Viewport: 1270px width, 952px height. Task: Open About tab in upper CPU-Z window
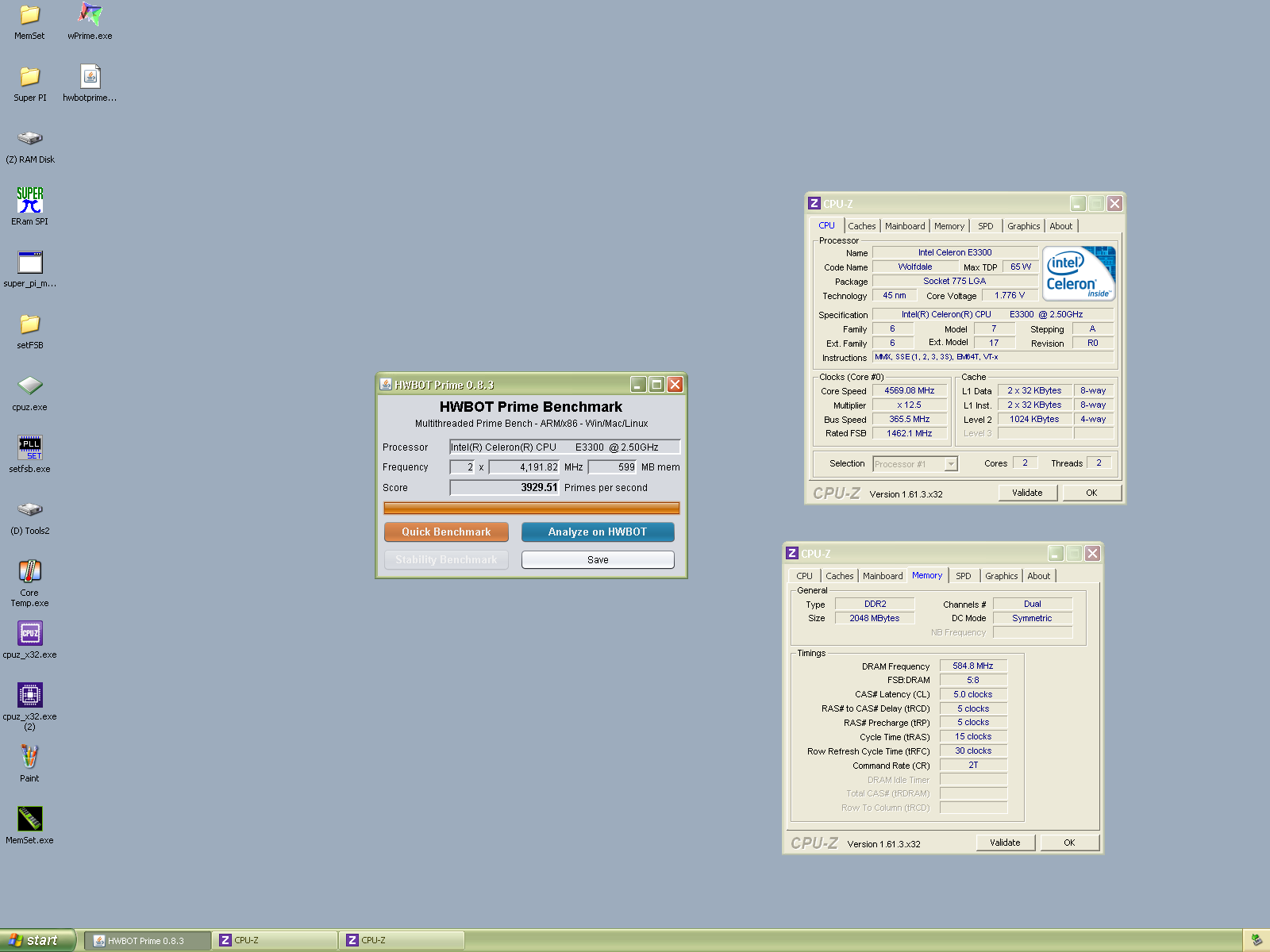1060,226
